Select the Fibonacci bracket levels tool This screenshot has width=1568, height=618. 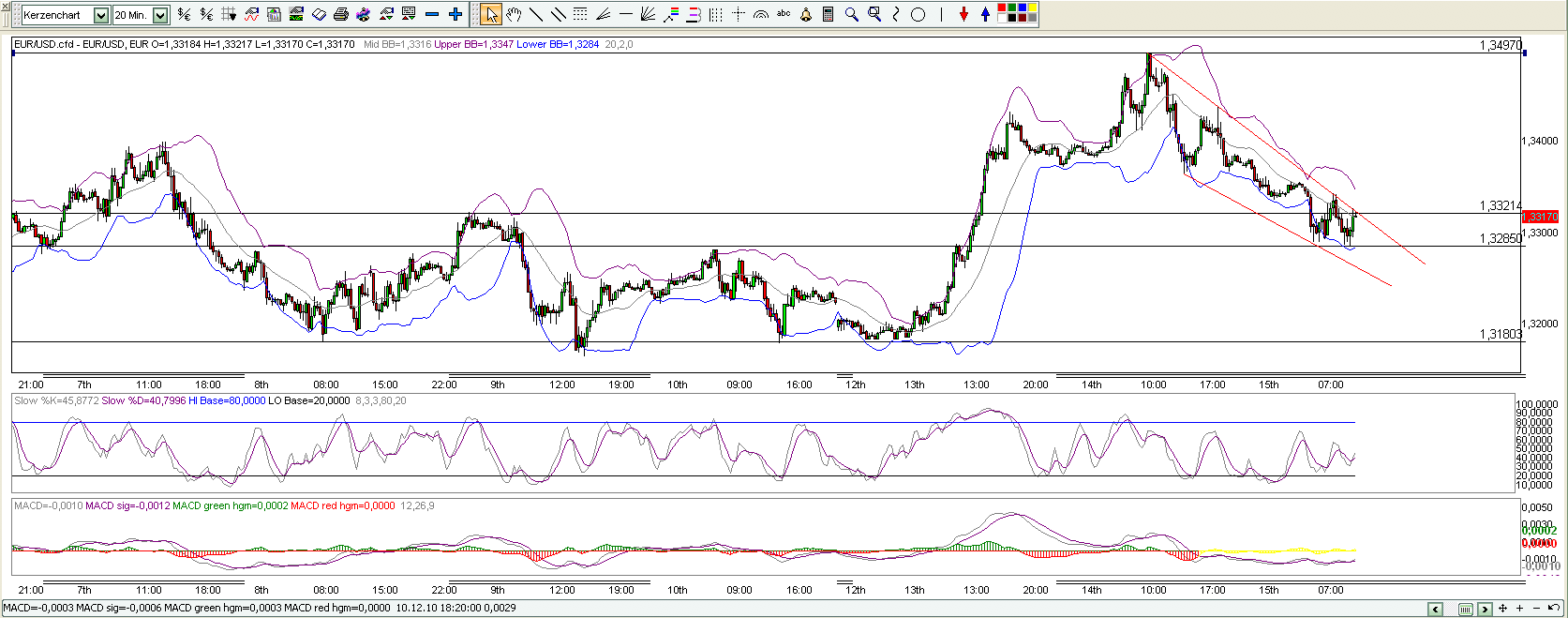pos(694,14)
